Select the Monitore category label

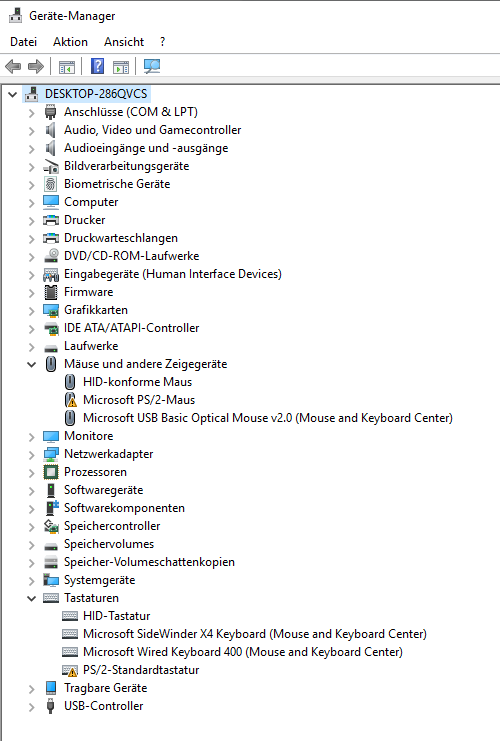[88, 436]
